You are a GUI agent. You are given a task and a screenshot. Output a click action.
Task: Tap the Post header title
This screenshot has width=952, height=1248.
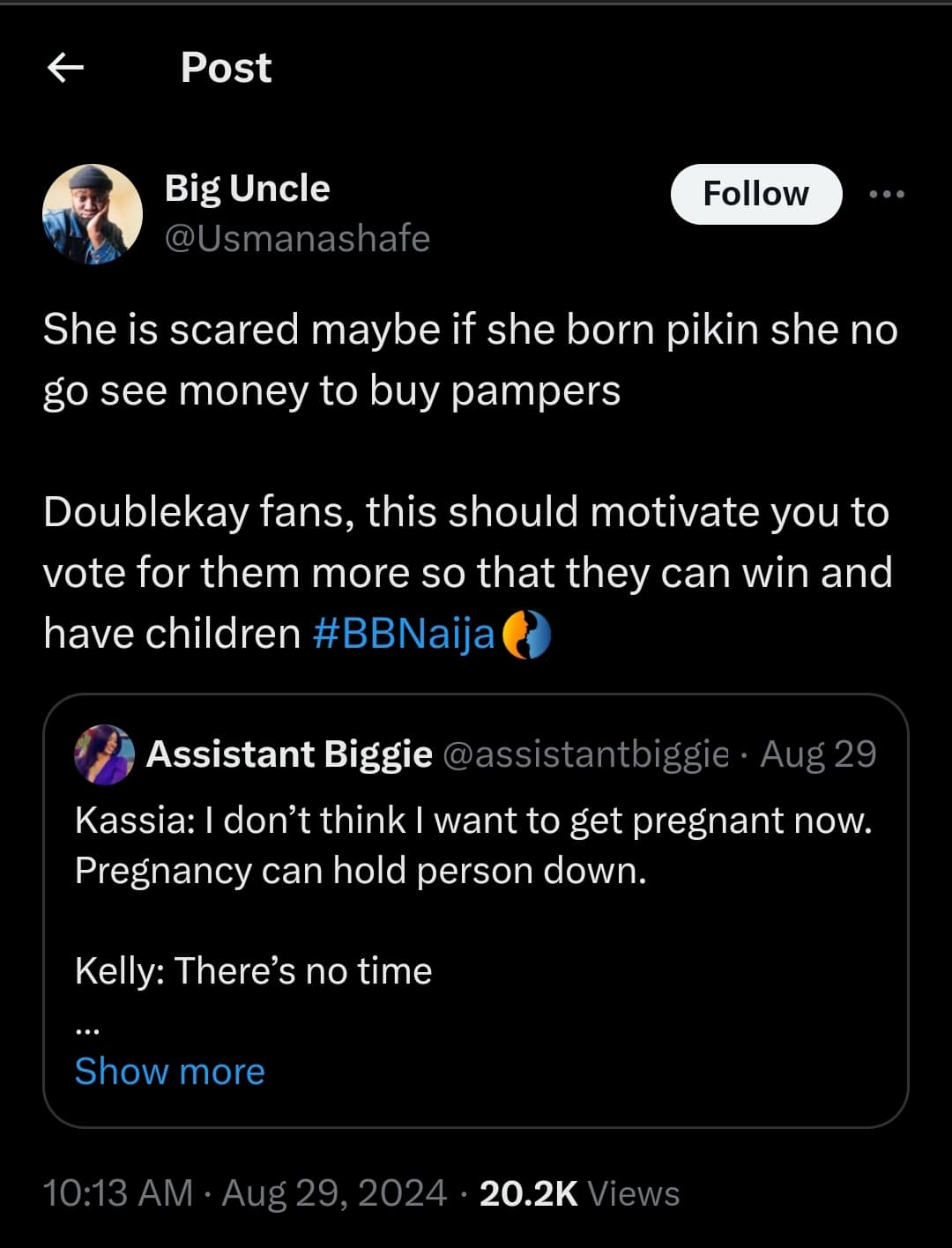coord(226,67)
